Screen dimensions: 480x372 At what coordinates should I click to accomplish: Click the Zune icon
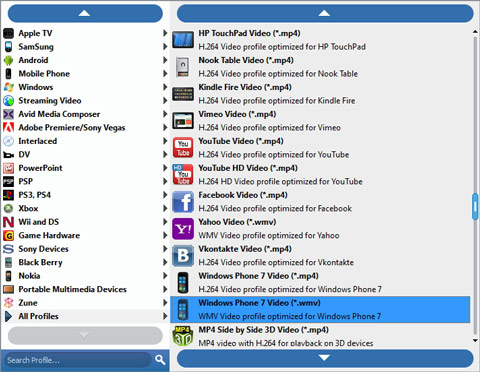click(x=8, y=303)
